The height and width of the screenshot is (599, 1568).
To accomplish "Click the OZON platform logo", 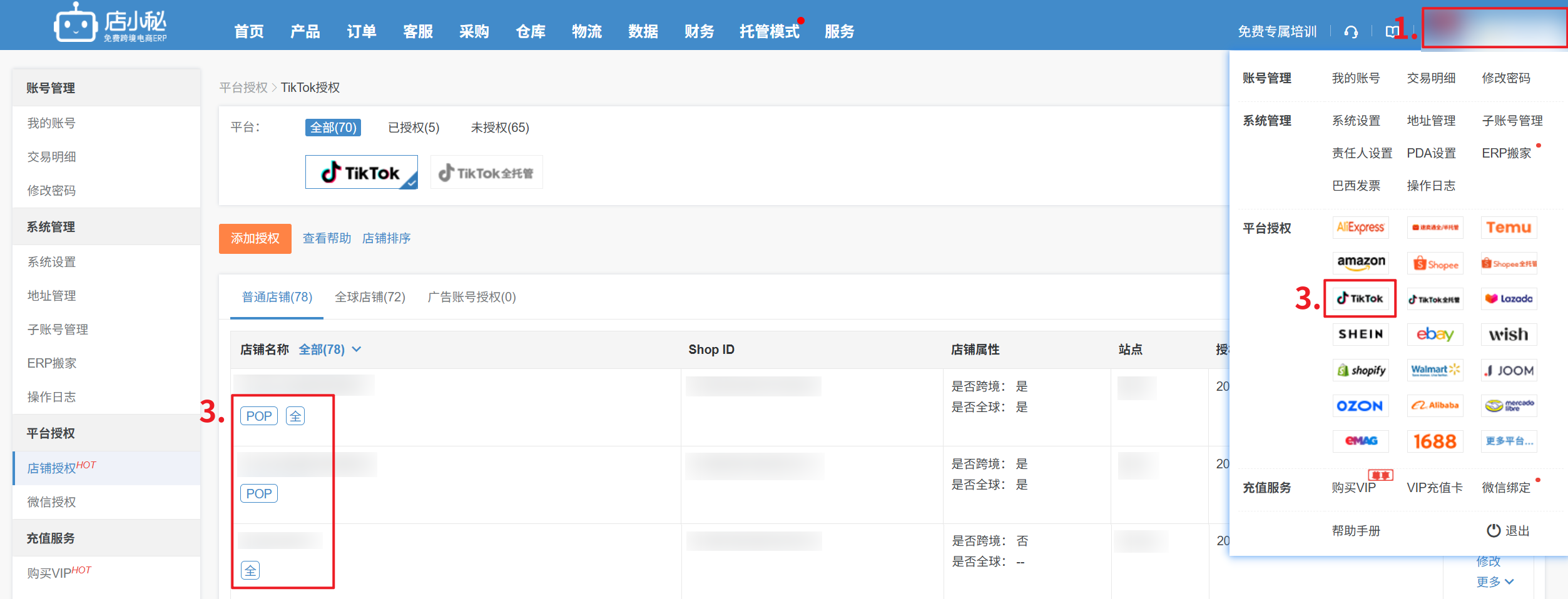I will tap(1360, 406).
